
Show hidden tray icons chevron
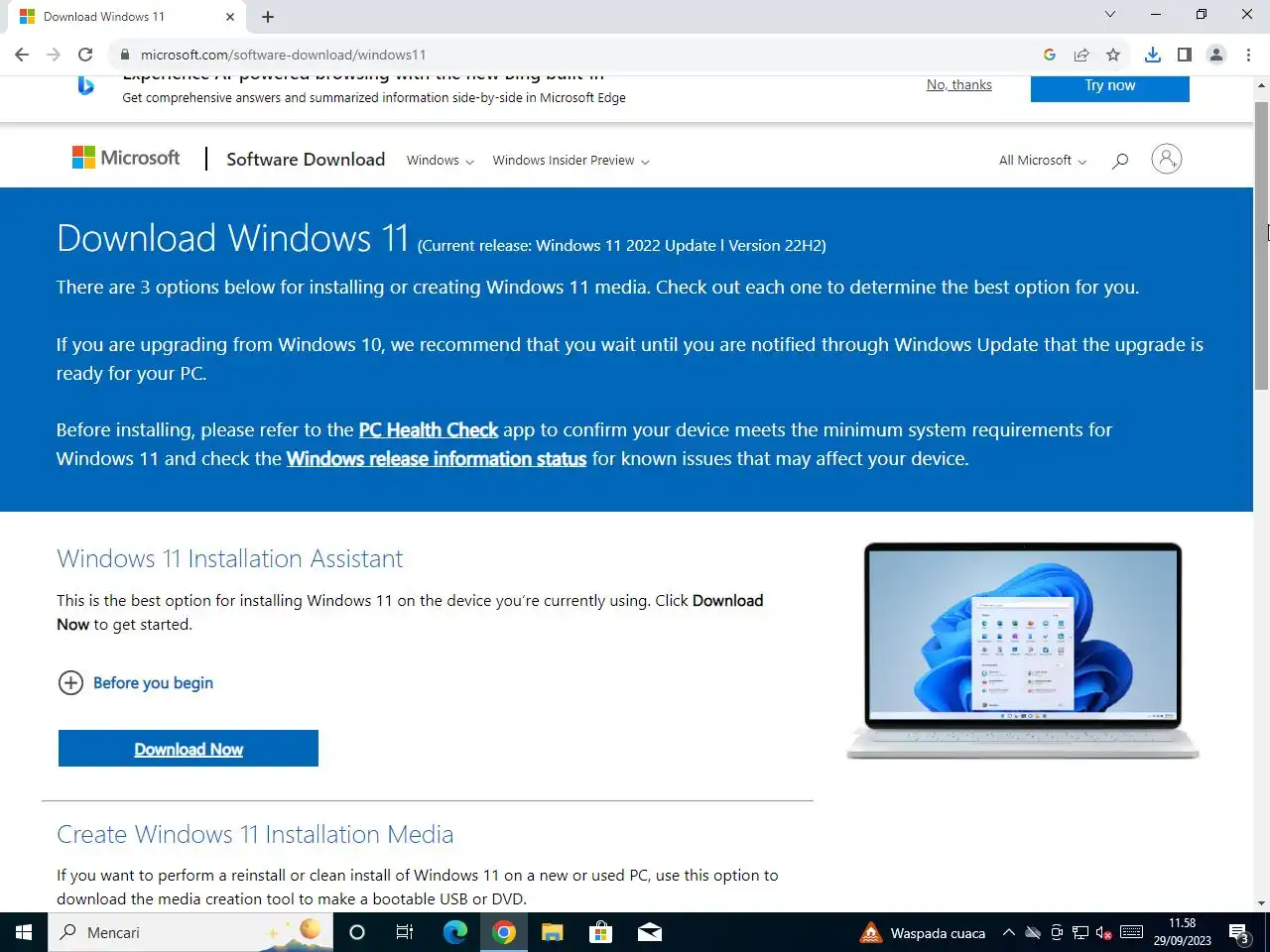point(1009,932)
